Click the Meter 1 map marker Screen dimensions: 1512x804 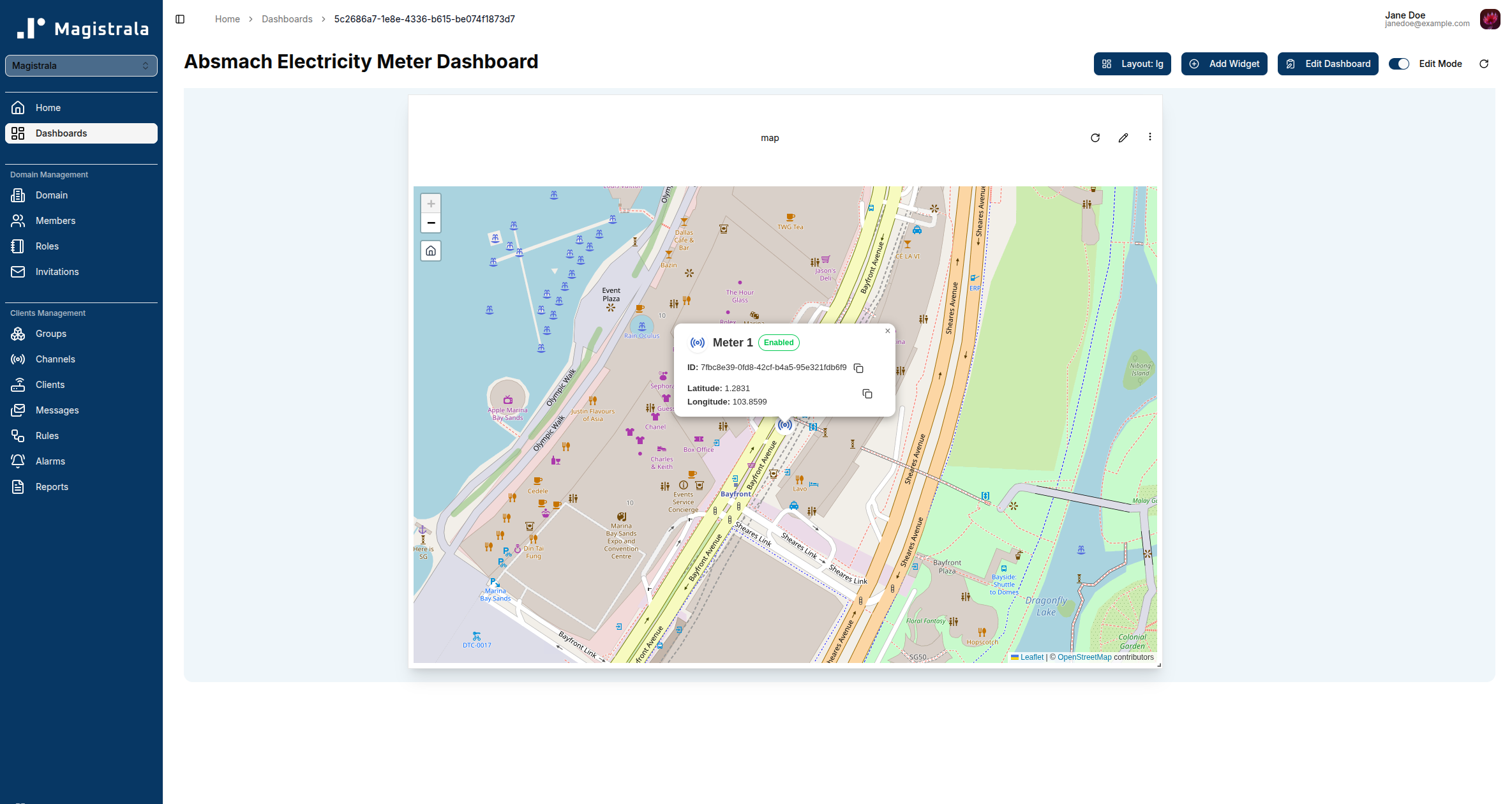point(785,425)
